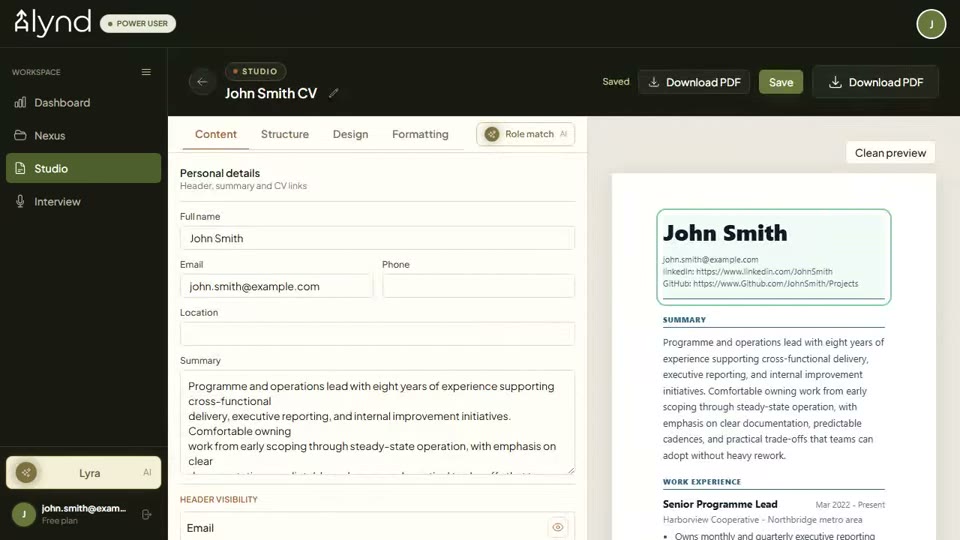
Task: Click the Download PDF button beside Saved
Action: [x=694, y=82]
